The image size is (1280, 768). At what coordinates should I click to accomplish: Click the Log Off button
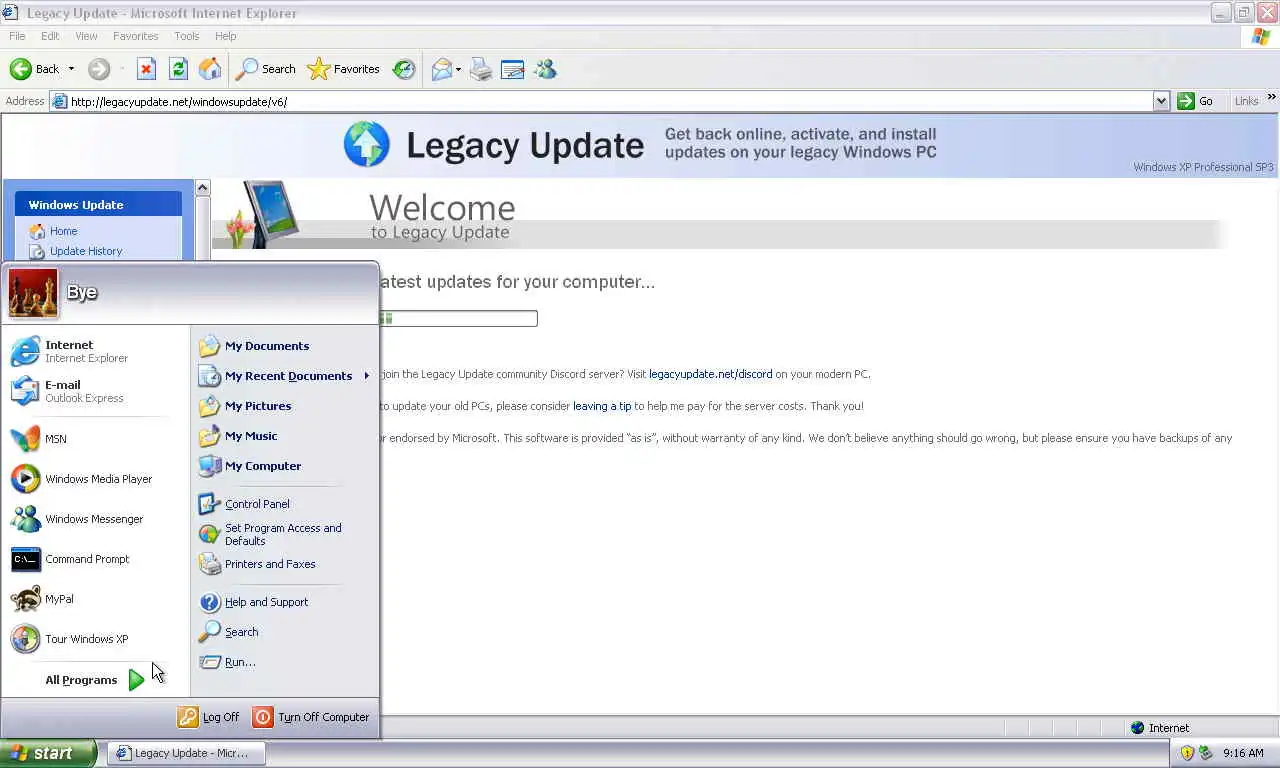(209, 717)
